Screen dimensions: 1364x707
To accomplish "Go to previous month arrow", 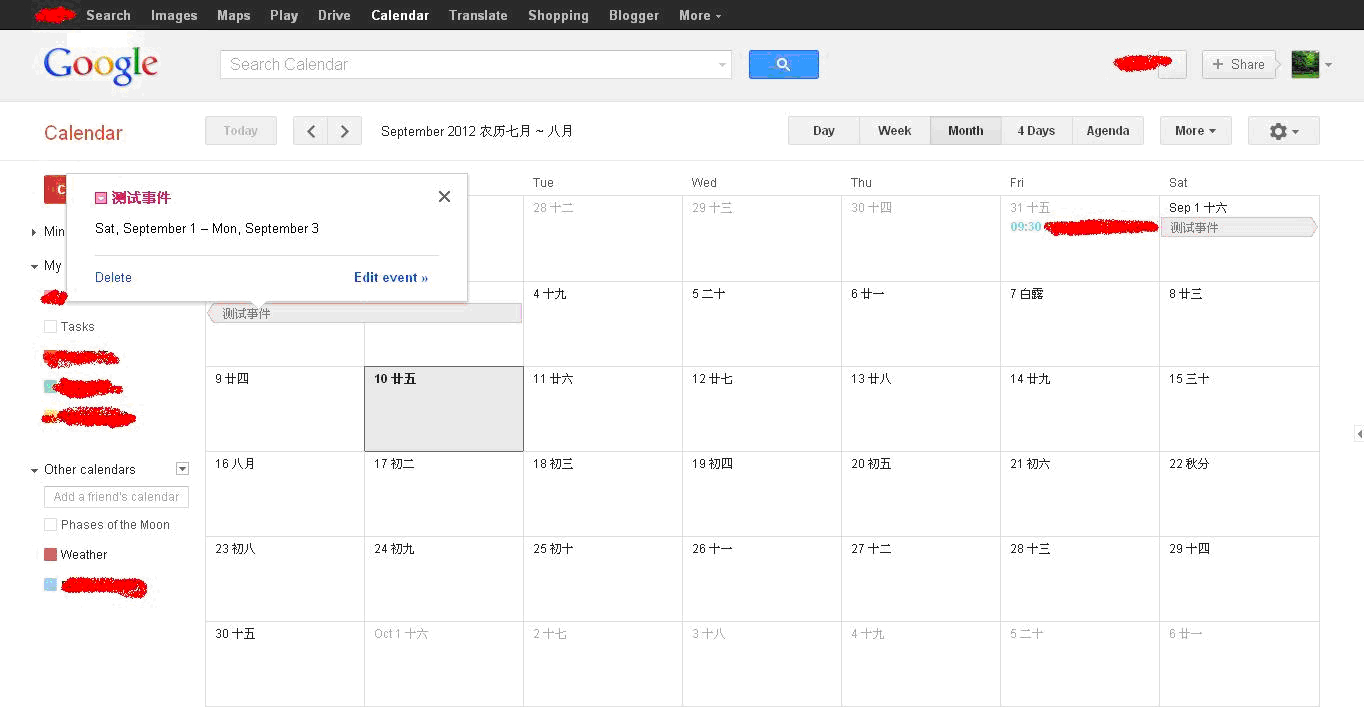I will pos(310,131).
